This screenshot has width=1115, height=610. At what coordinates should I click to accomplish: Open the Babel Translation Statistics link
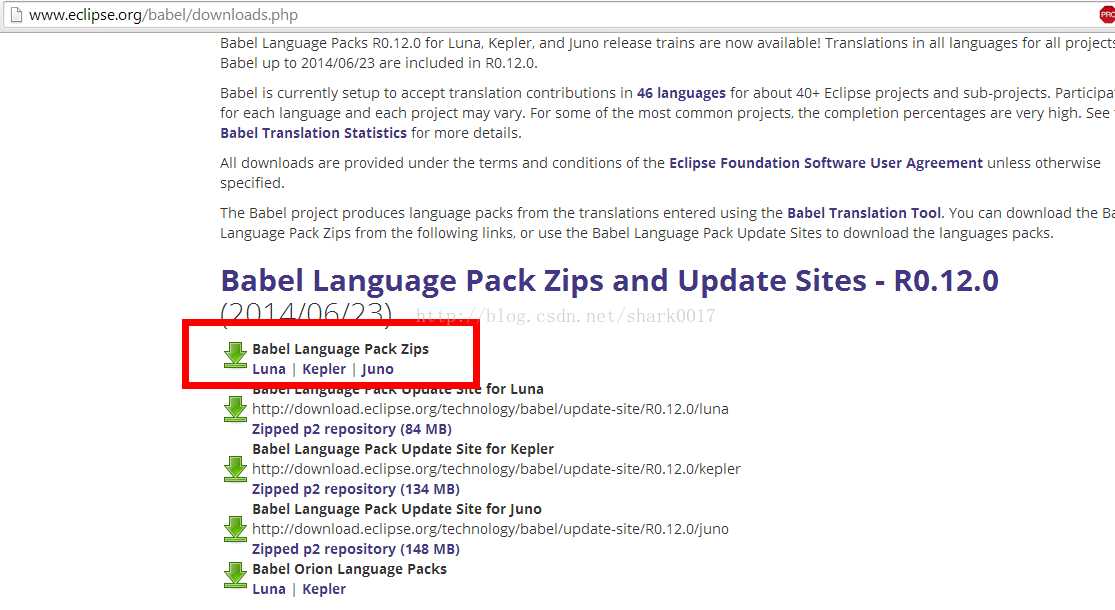[x=314, y=133]
